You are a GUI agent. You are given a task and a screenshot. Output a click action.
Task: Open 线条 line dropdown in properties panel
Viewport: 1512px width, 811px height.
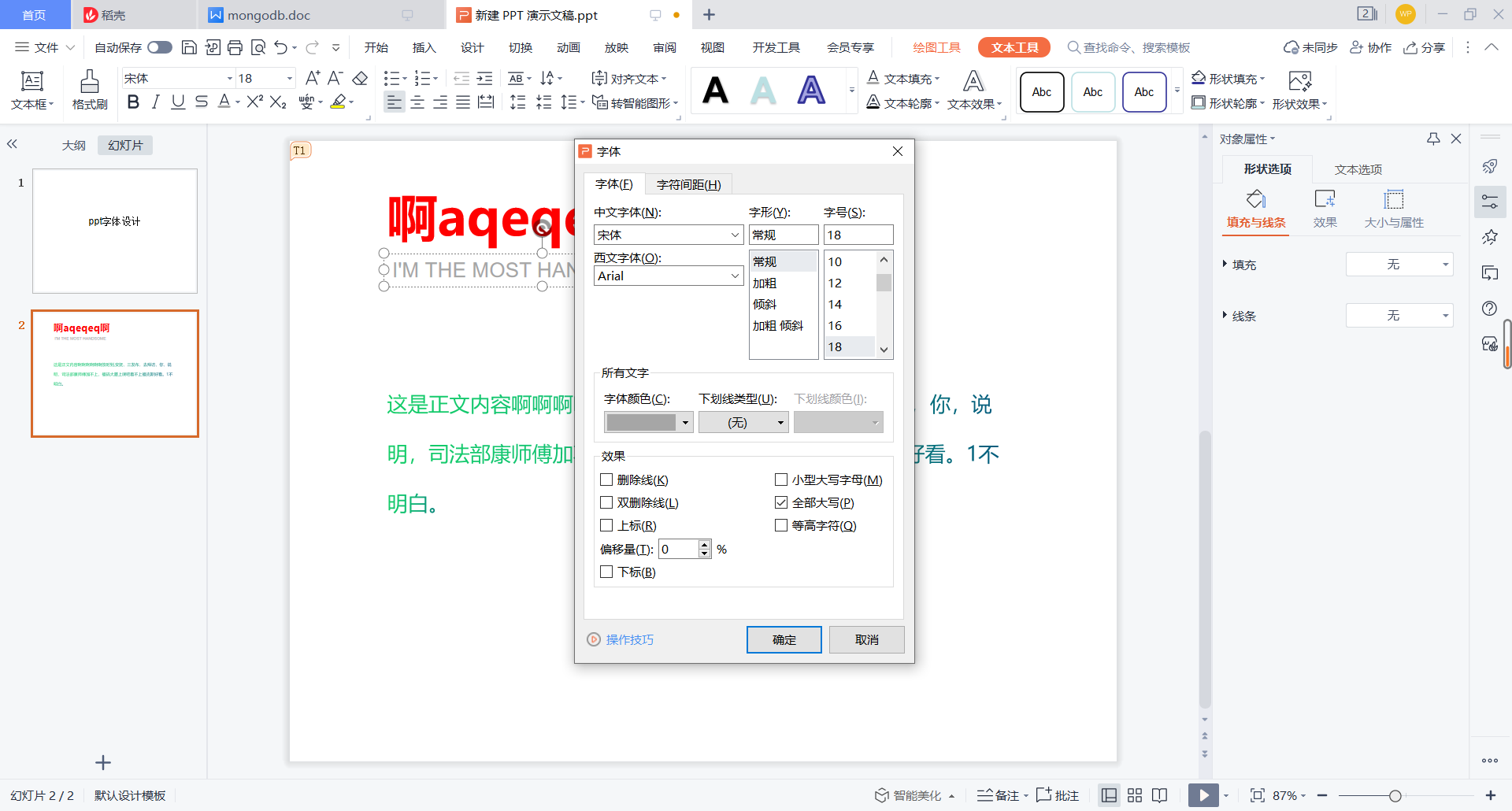tap(1399, 316)
